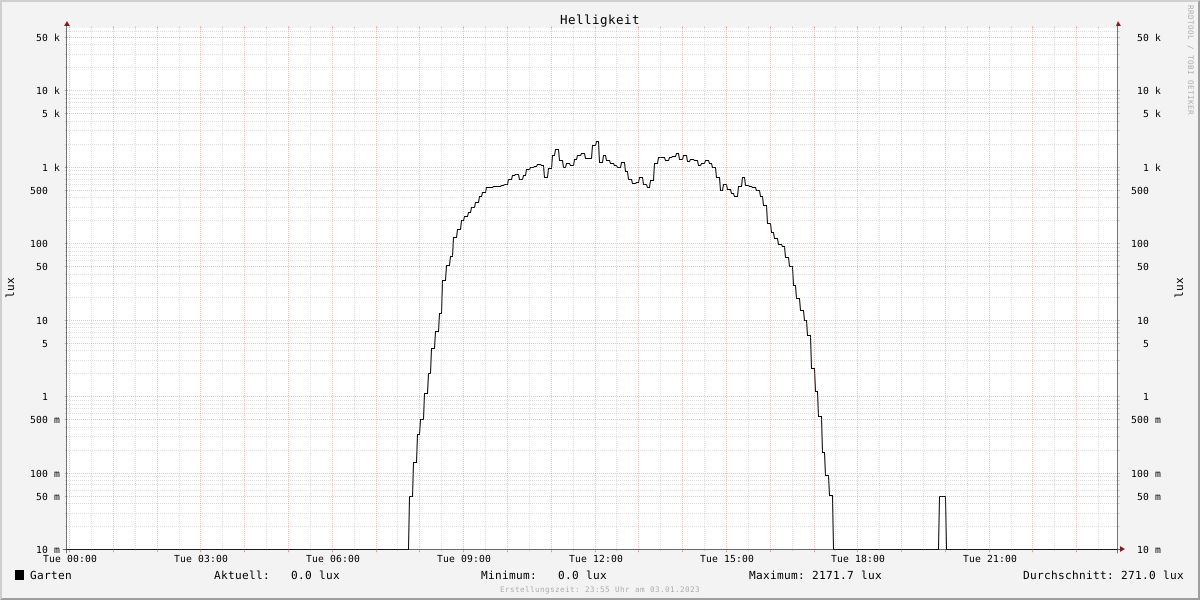The image size is (1200, 600).
Task: Click the right-axis "10 k" tick label
Action: pyautogui.click(x=1149, y=91)
